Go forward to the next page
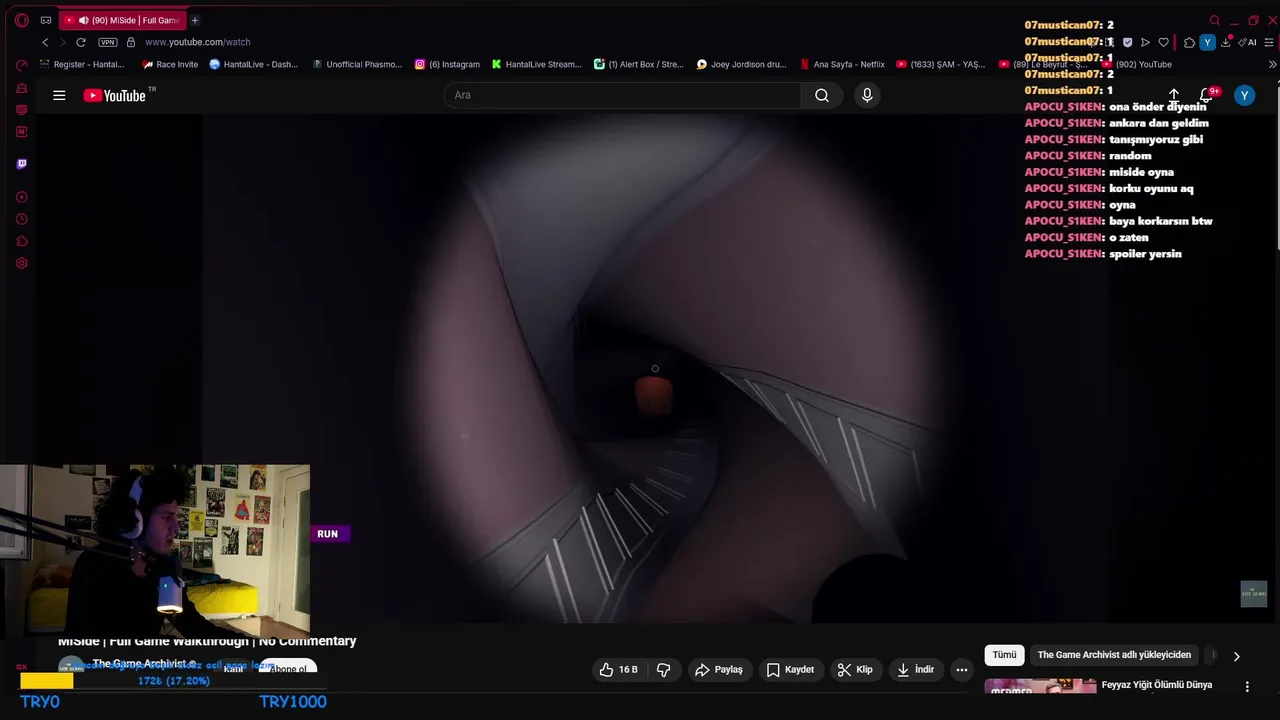The image size is (1280, 720). click(63, 42)
